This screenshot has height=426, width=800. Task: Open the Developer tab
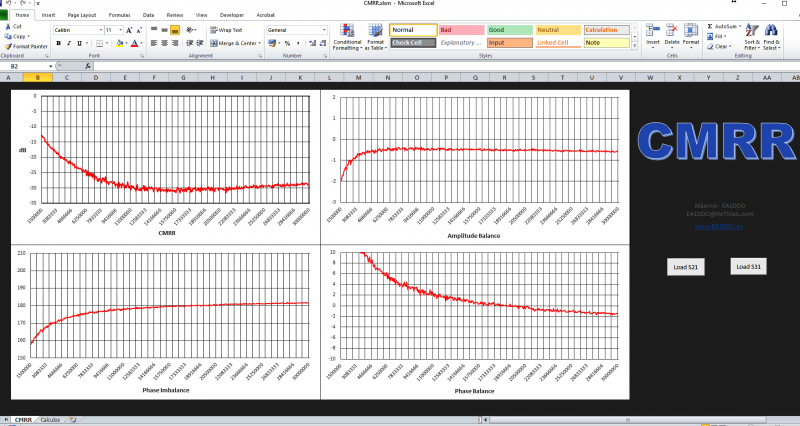pyautogui.click(x=232, y=15)
